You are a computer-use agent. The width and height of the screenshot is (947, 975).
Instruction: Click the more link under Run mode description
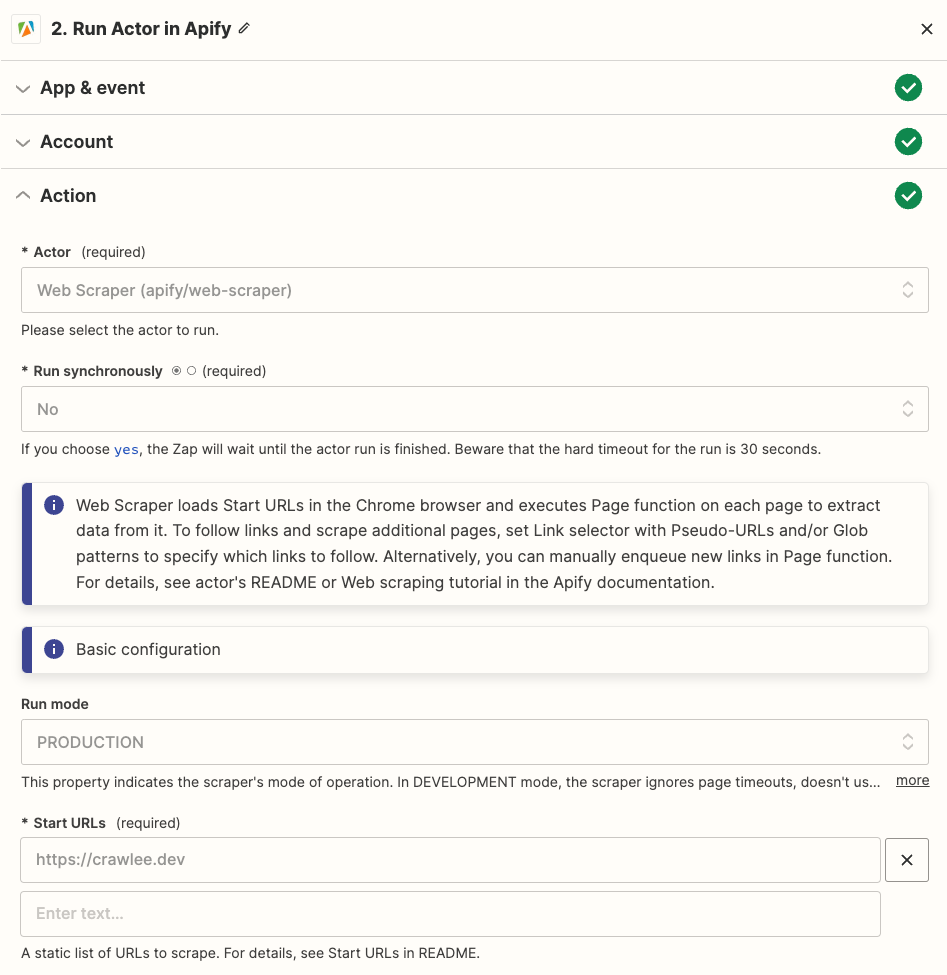coord(912,780)
